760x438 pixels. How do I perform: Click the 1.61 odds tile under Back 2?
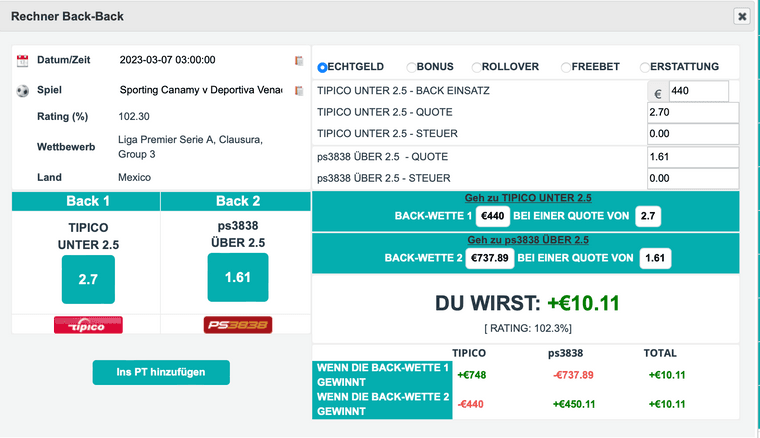click(238, 278)
